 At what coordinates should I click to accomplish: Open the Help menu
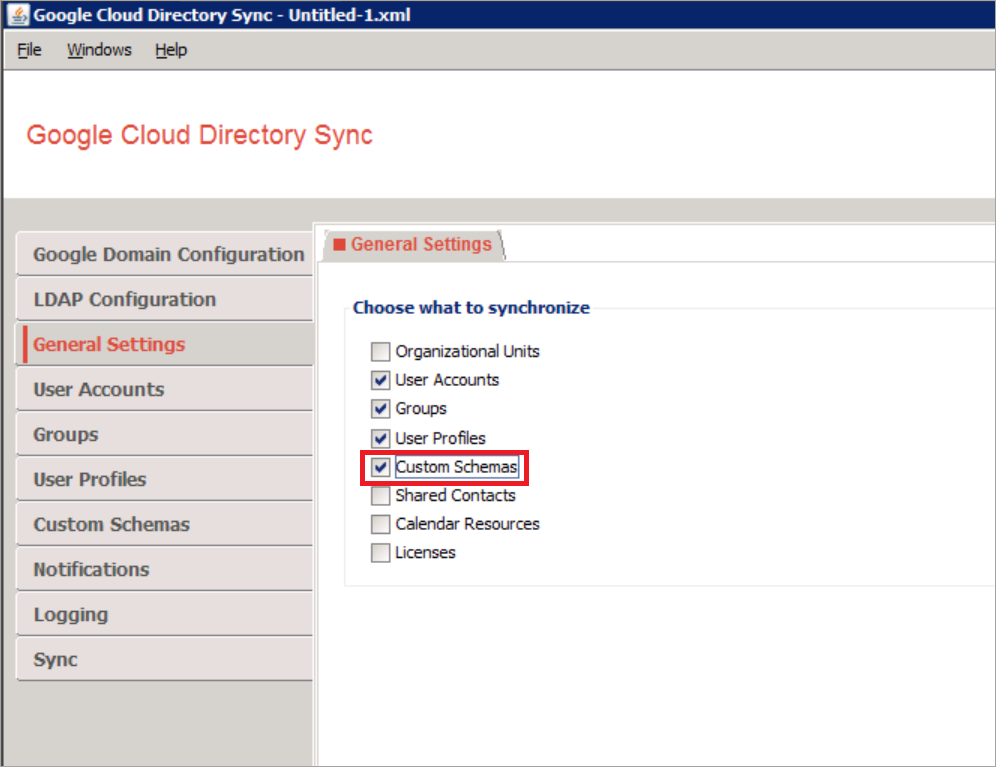171,50
